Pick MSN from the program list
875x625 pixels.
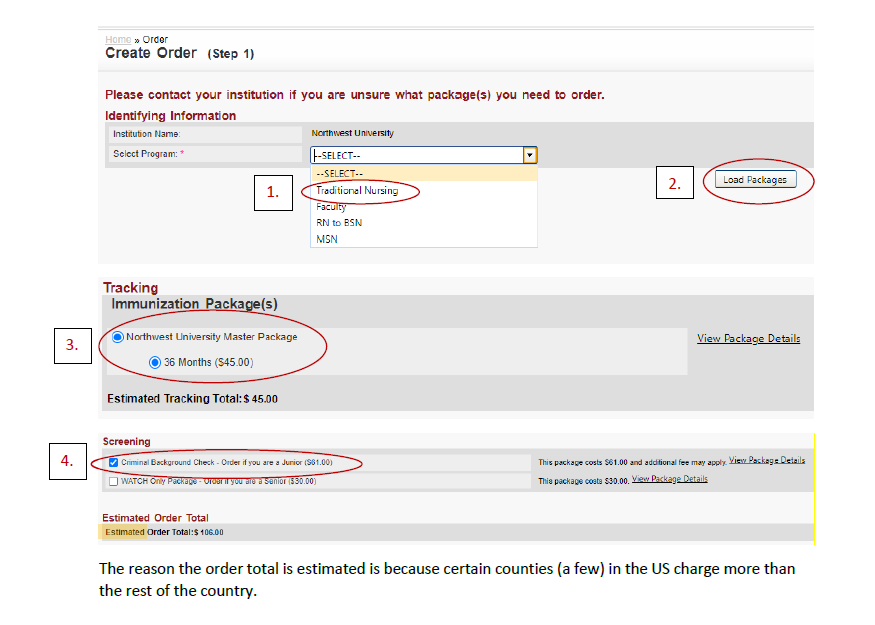pos(326,239)
